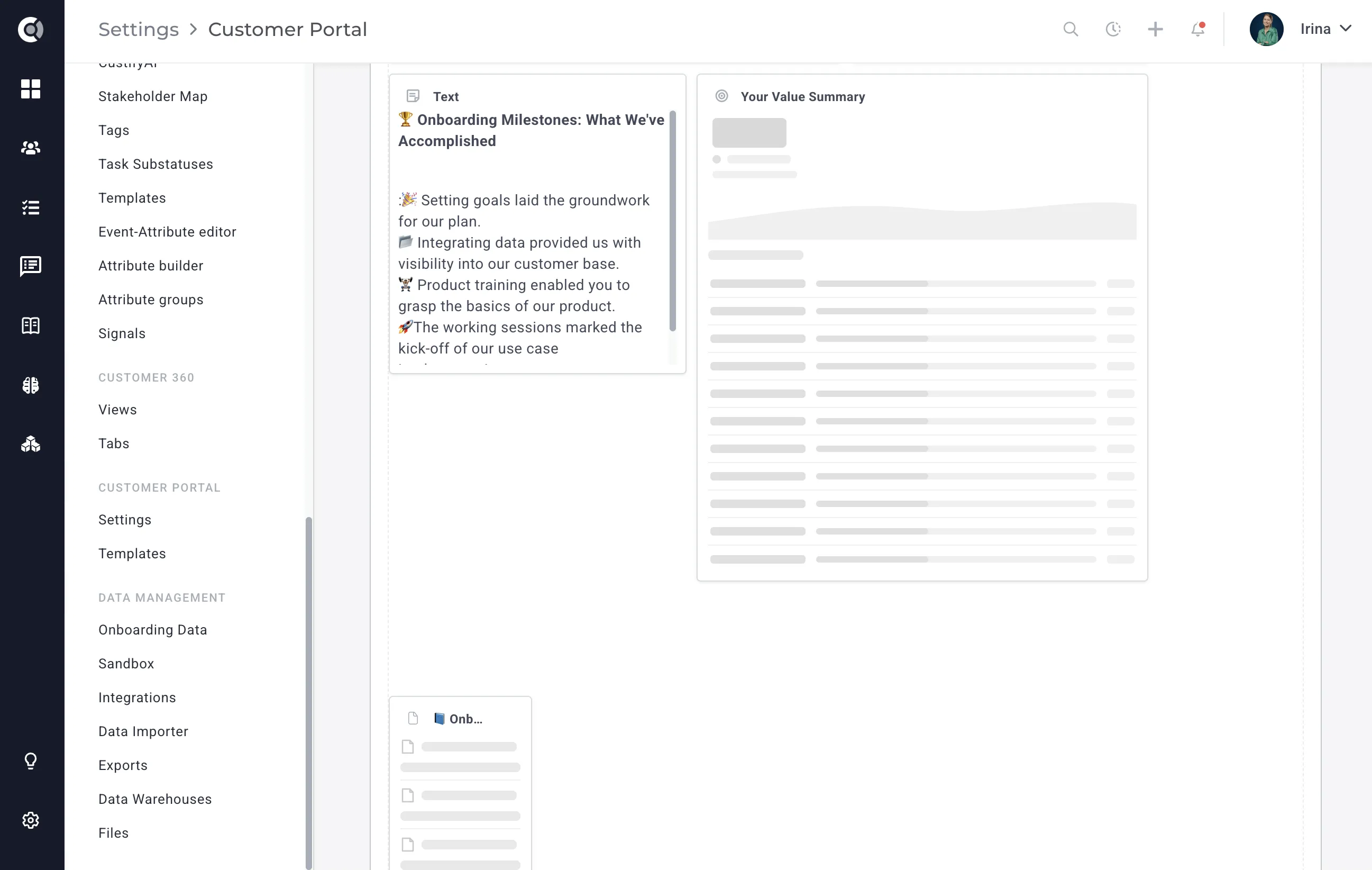Image resolution: width=1372 pixels, height=870 pixels.
Task: Open the recent history clock icon
Action: 1113,29
